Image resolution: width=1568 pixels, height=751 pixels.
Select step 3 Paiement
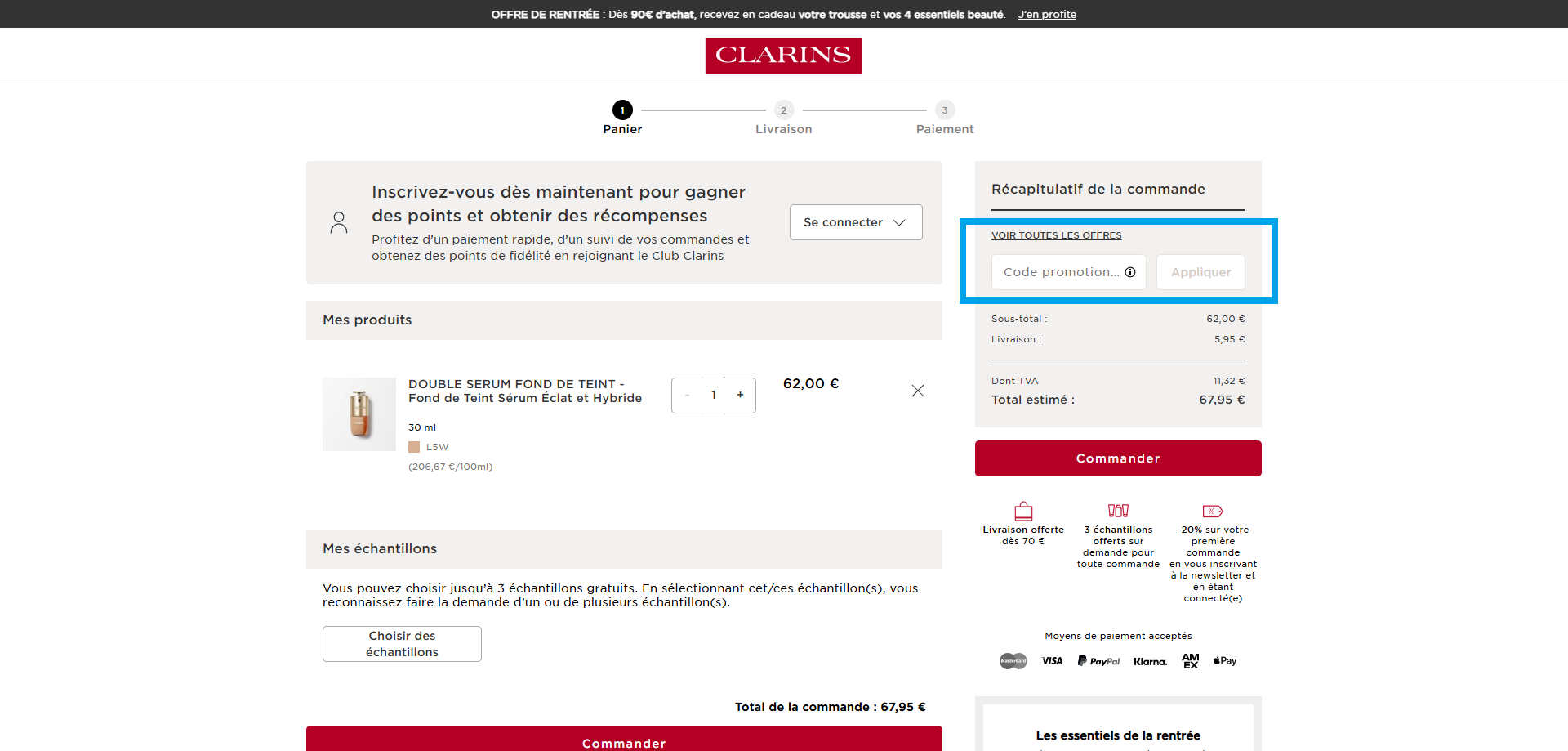(x=945, y=118)
